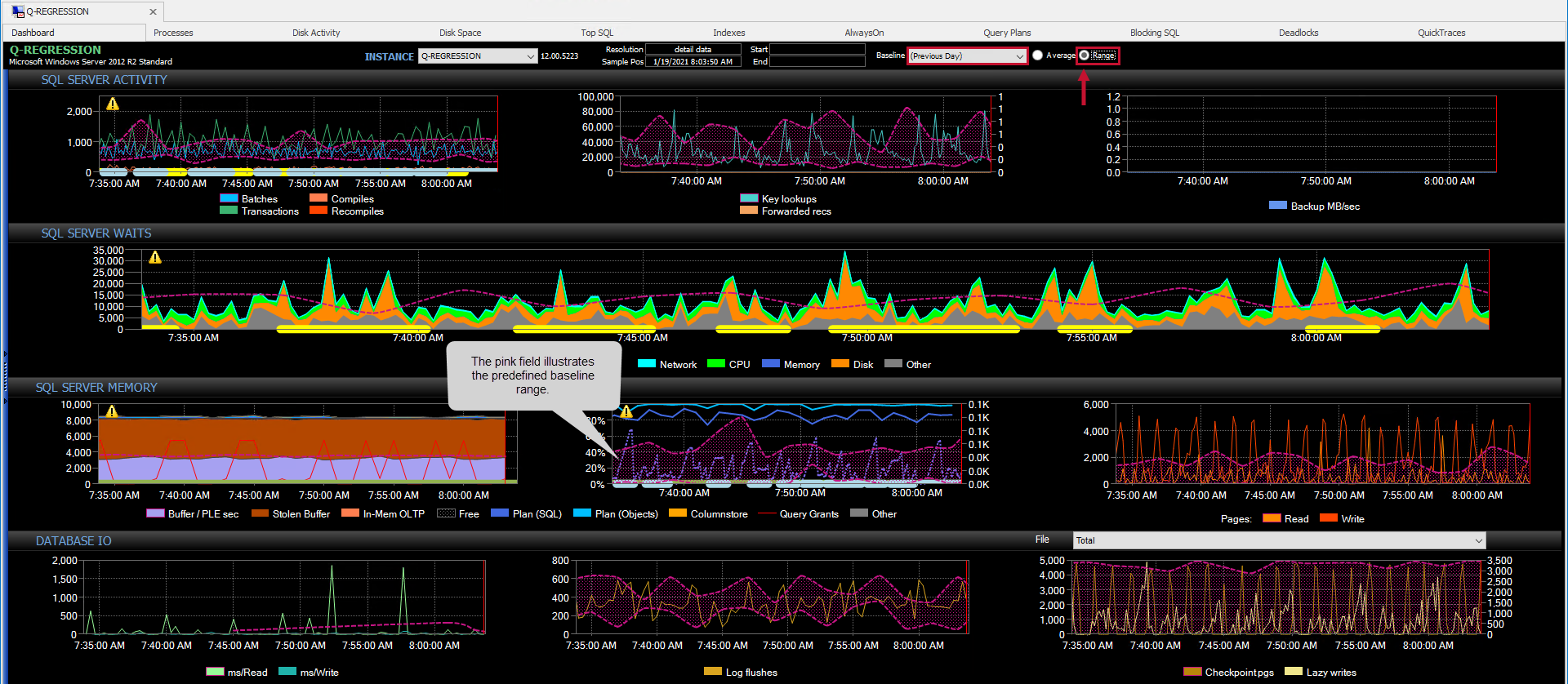Click the Batches legend color swatch
This screenshot has height=684, width=1568.
pyautogui.click(x=229, y=198)
